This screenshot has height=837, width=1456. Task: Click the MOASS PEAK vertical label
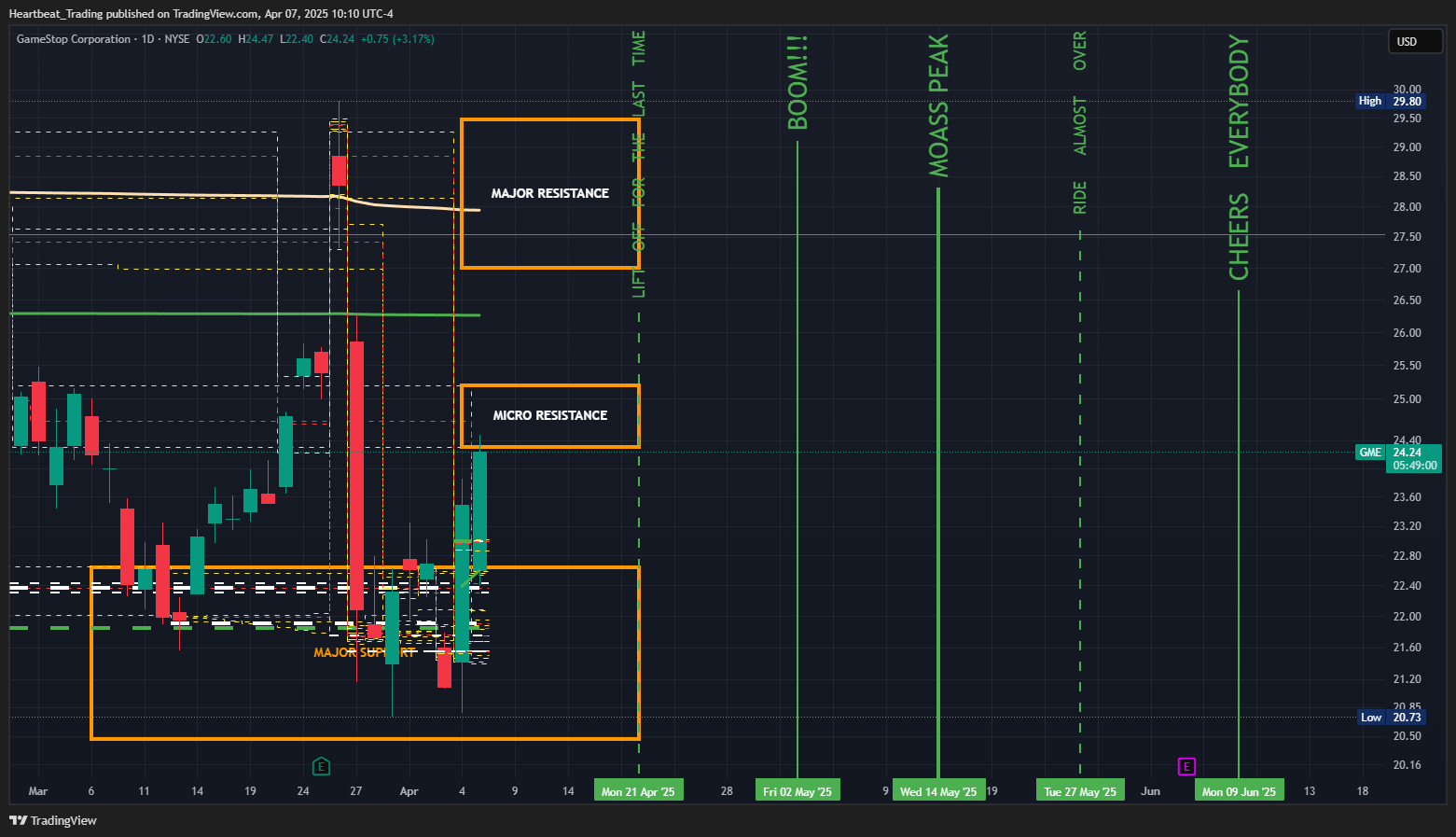pyautogui.click(x=938, y=105)
